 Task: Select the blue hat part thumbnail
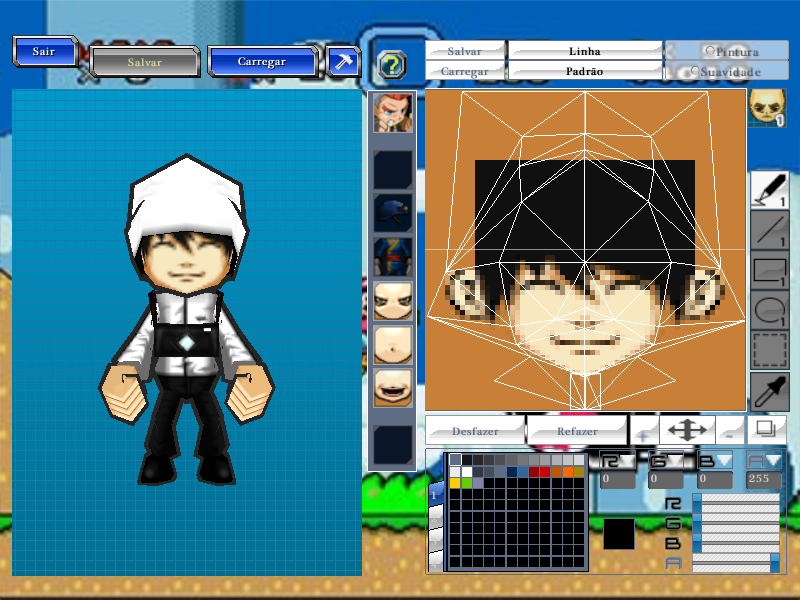392,212
